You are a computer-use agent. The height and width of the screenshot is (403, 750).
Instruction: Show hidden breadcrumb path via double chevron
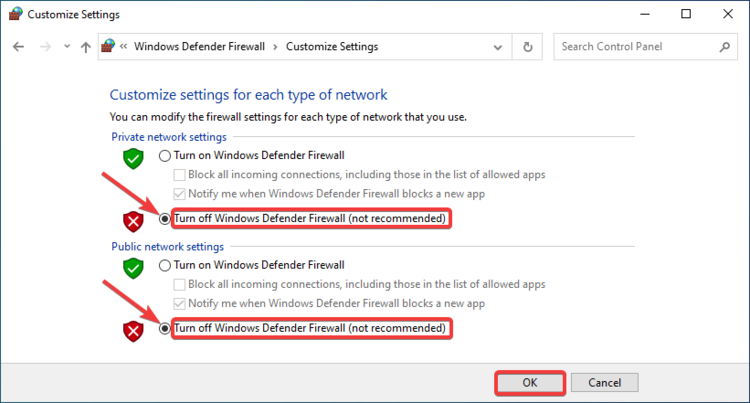click(123, 46)
